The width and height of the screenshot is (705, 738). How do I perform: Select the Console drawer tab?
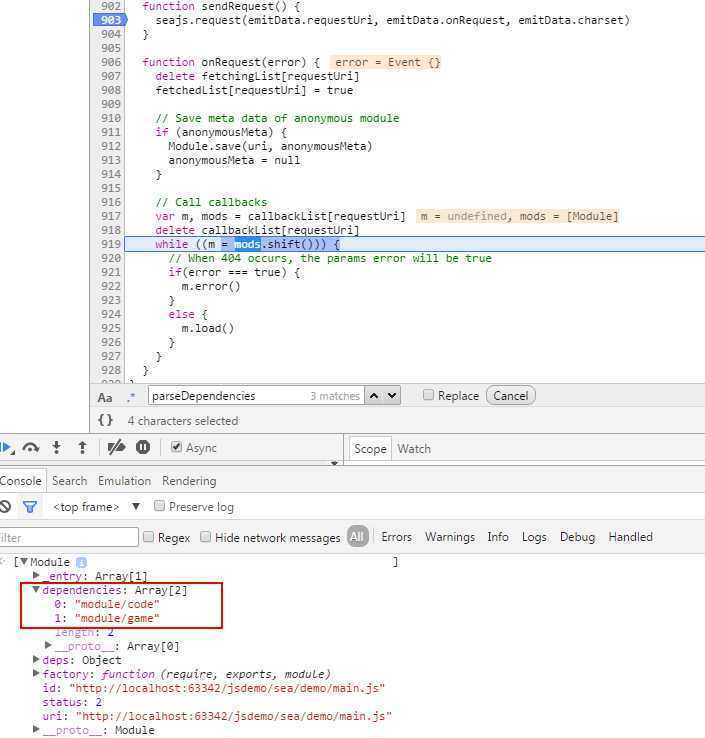21,481
